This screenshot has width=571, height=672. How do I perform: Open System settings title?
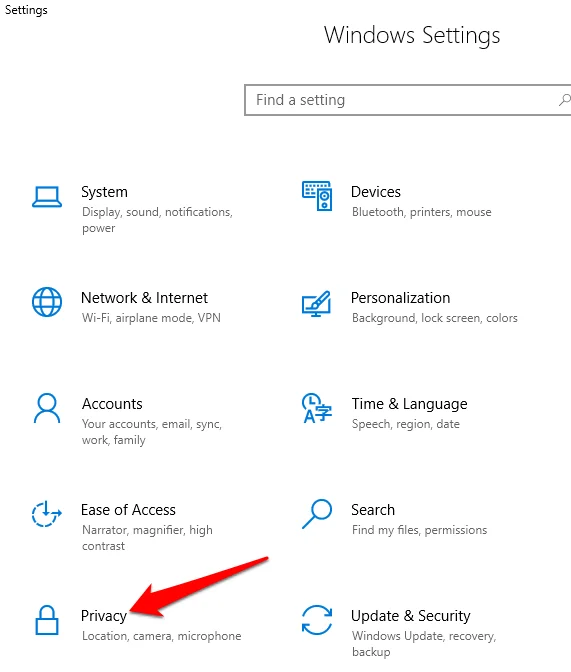(x=105, y=192)
